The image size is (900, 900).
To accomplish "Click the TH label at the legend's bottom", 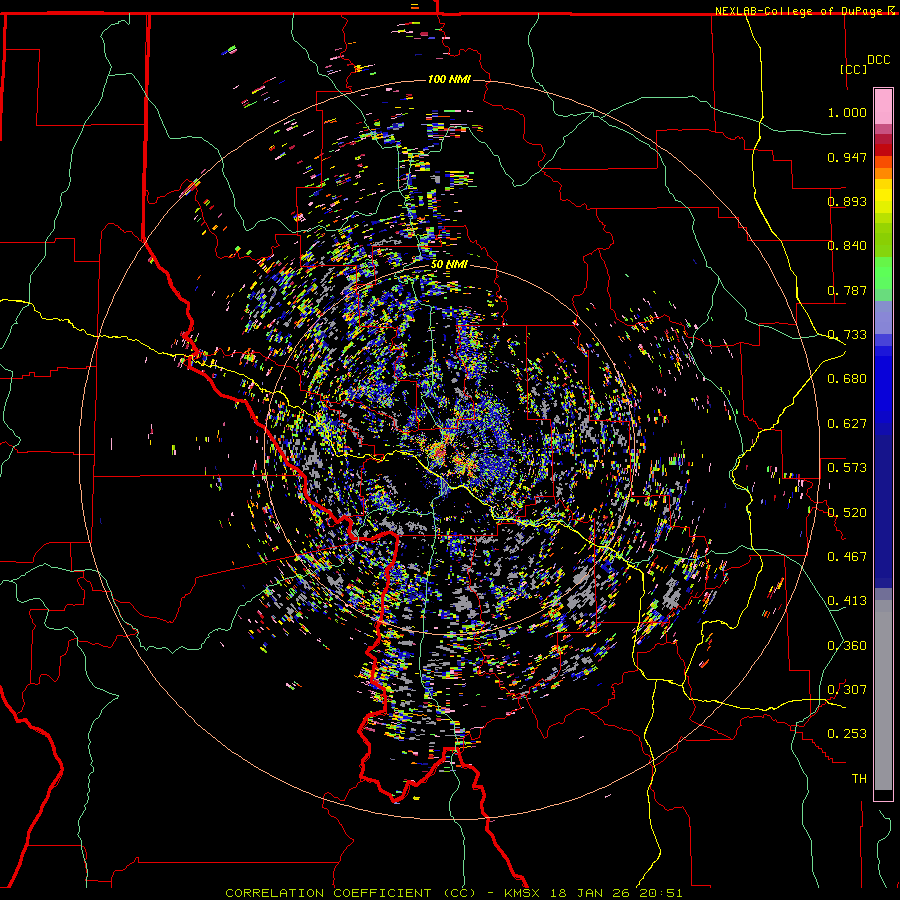I will (859, 779).
